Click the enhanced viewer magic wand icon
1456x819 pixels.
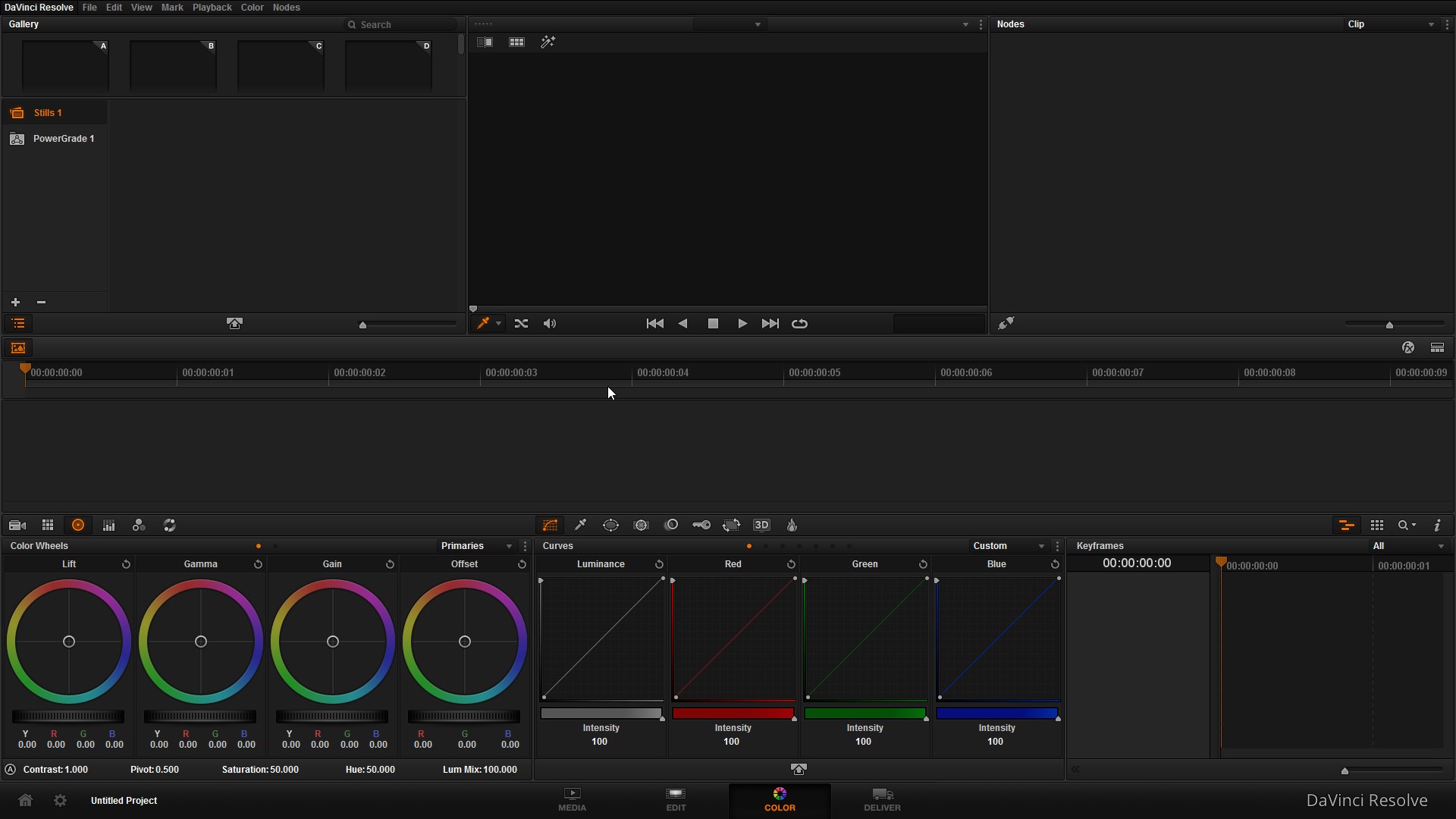[548, 42]
